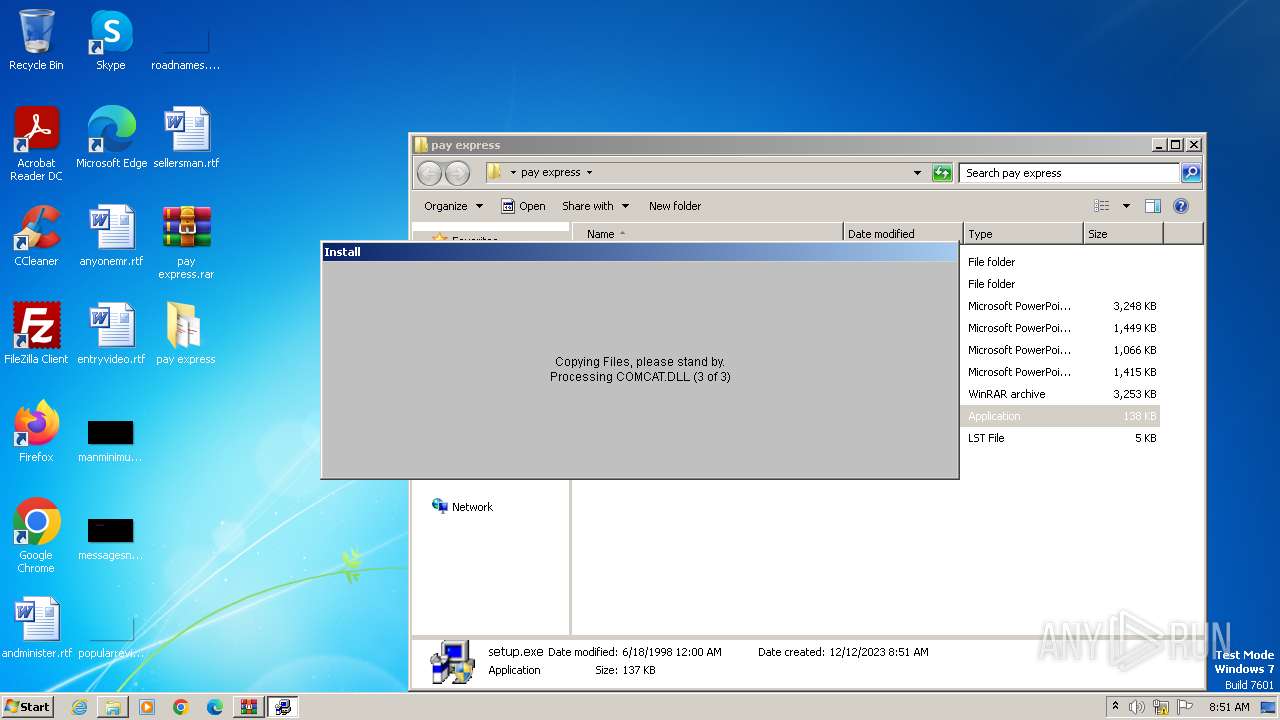
Task: Select the LST File row
Action: (x=1062, y=438)
